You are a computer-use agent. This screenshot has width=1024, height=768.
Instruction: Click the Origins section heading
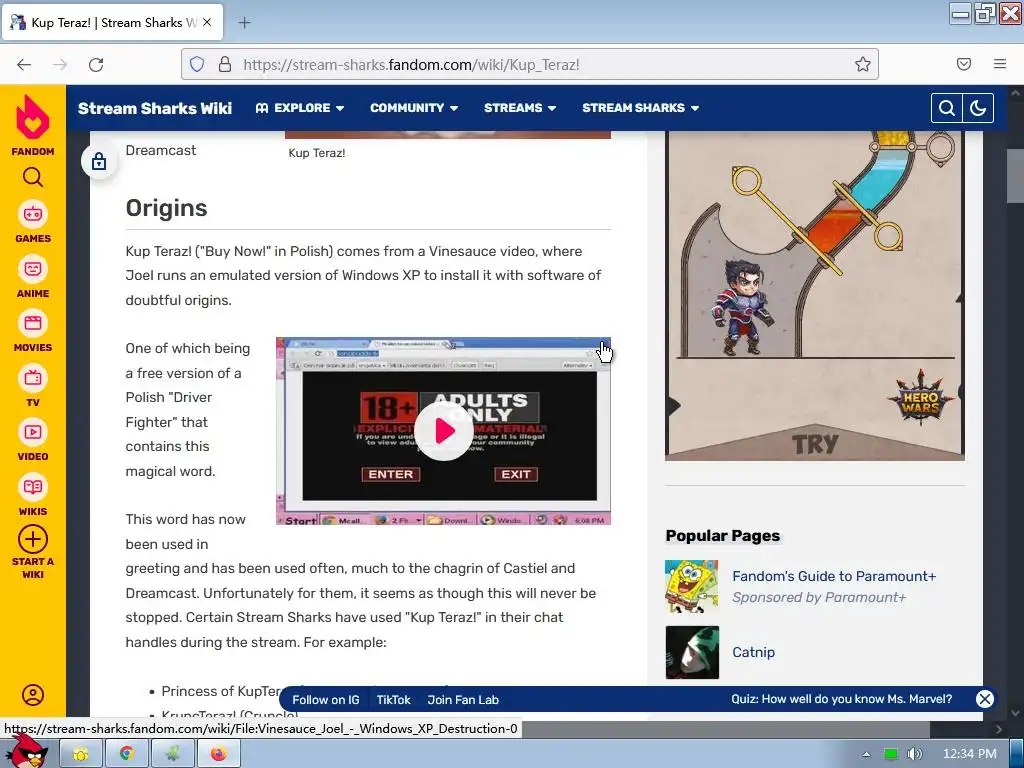(167, 208)
